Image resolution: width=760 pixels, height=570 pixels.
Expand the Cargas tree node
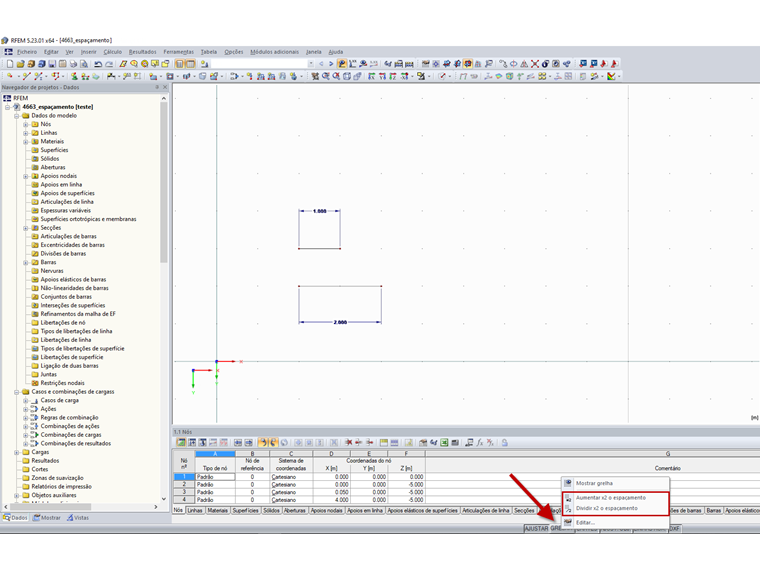coord(16,452)
